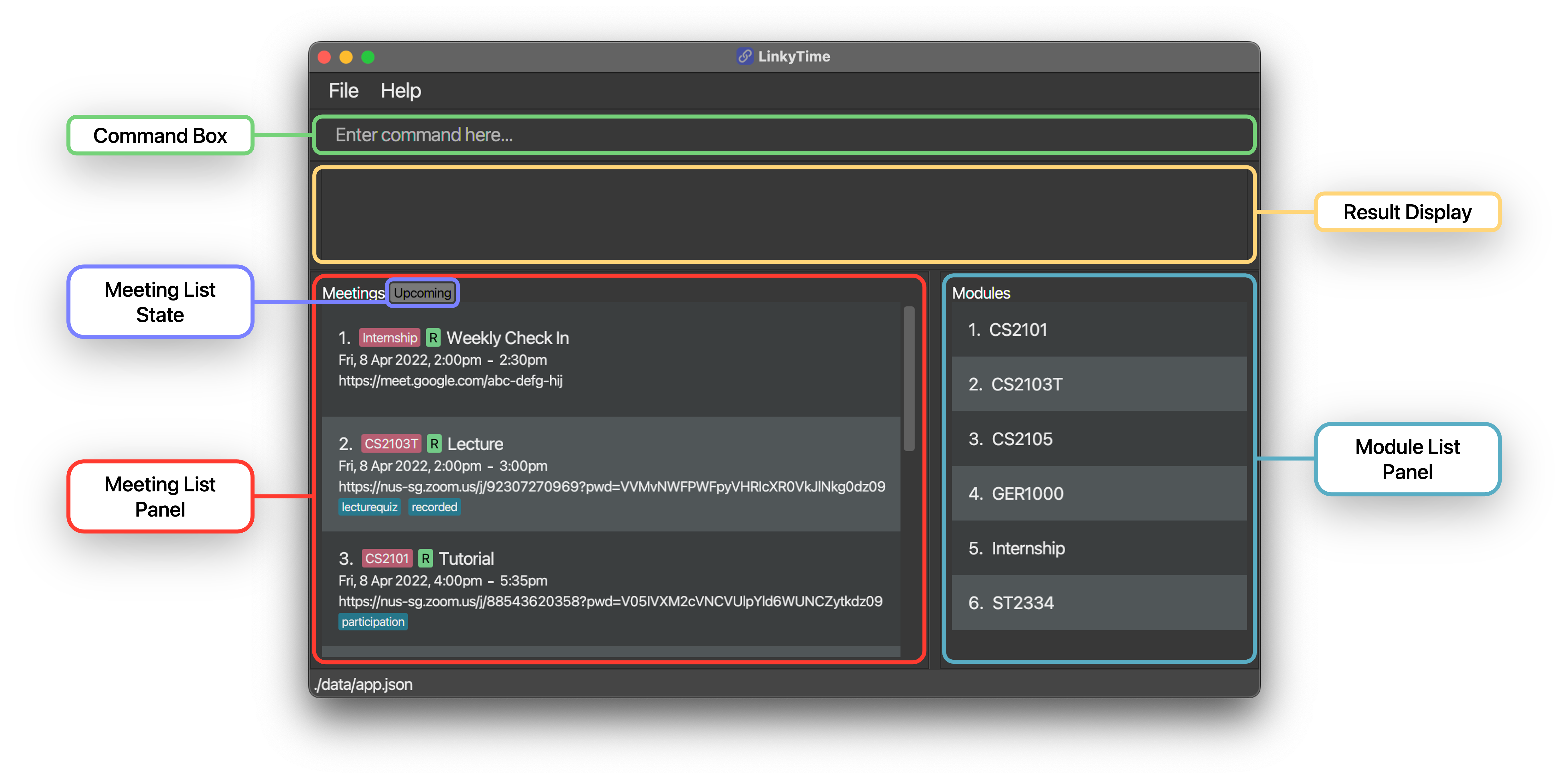Click the Meetings panel heading
Screen dimensions: 1568x779
coord(353,293)
